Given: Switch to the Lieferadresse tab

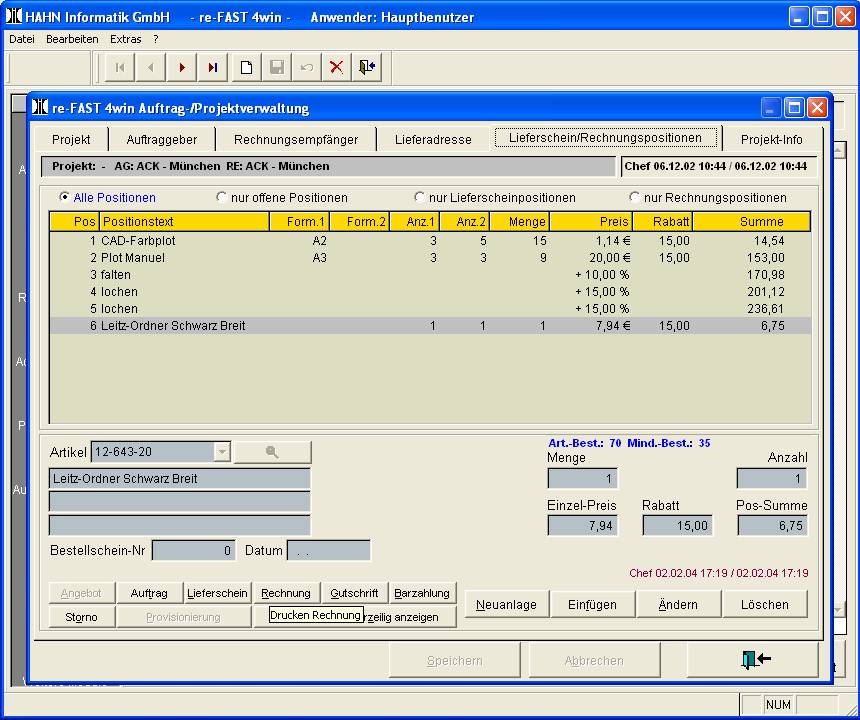Looking at the screenshot, I should point(433,139).
